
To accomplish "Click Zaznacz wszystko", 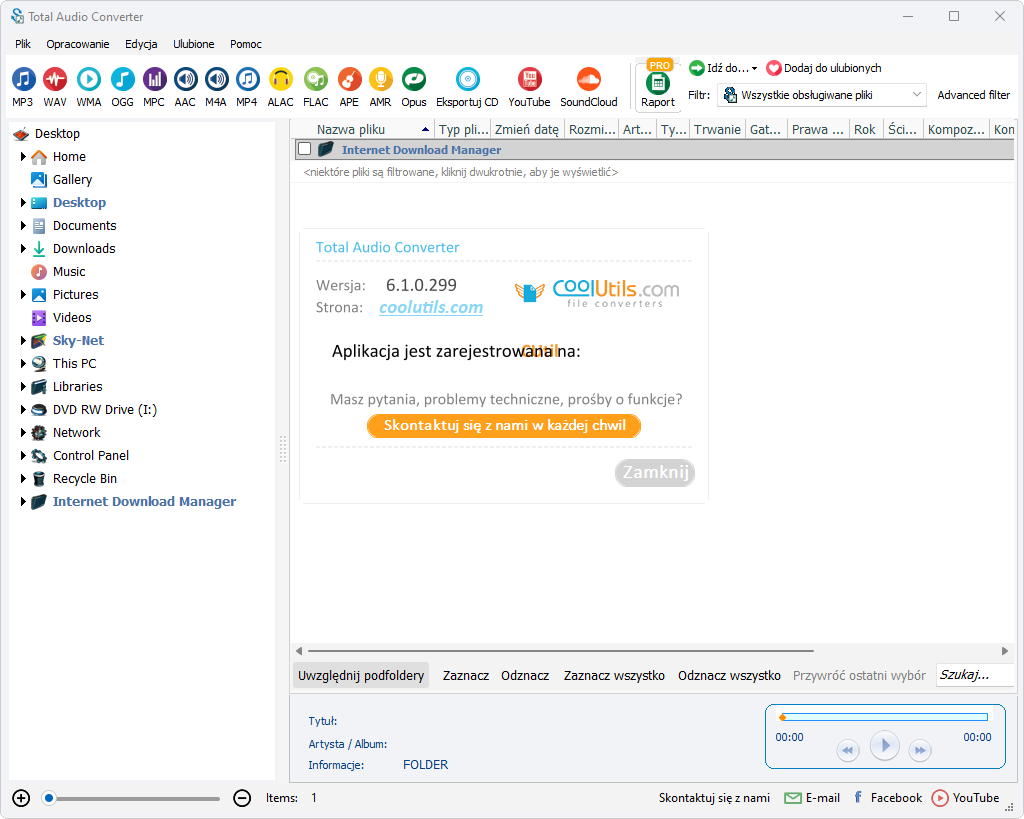I will coord(614,675).
